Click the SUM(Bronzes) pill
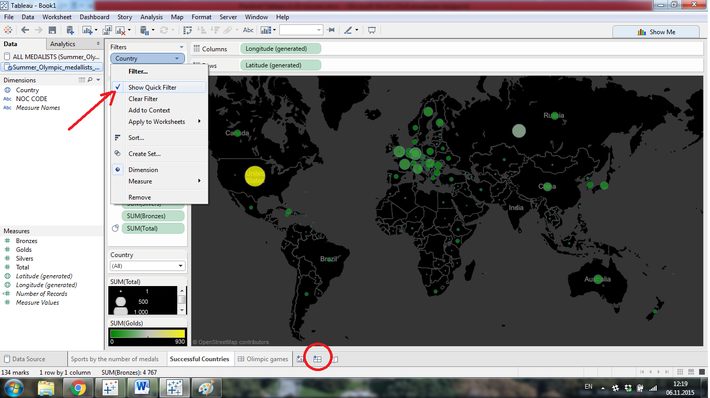This screenshot has width=710, height=398. click(x=152, y=216)
